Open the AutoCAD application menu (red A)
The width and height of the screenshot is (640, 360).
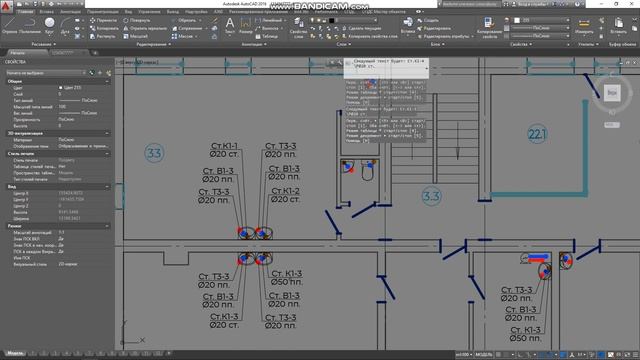tap(7, 7)
